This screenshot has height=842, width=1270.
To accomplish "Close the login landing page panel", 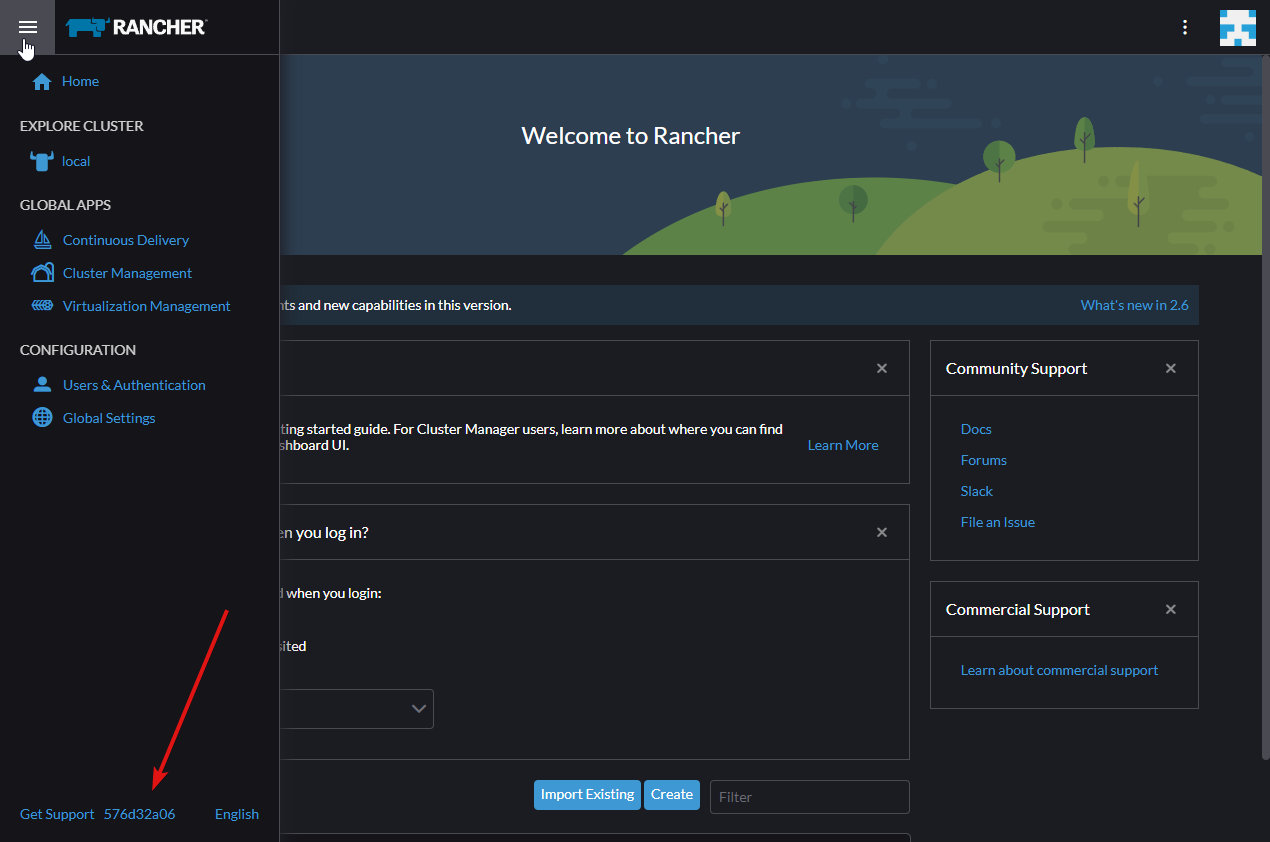I will [x=882, y=532].
